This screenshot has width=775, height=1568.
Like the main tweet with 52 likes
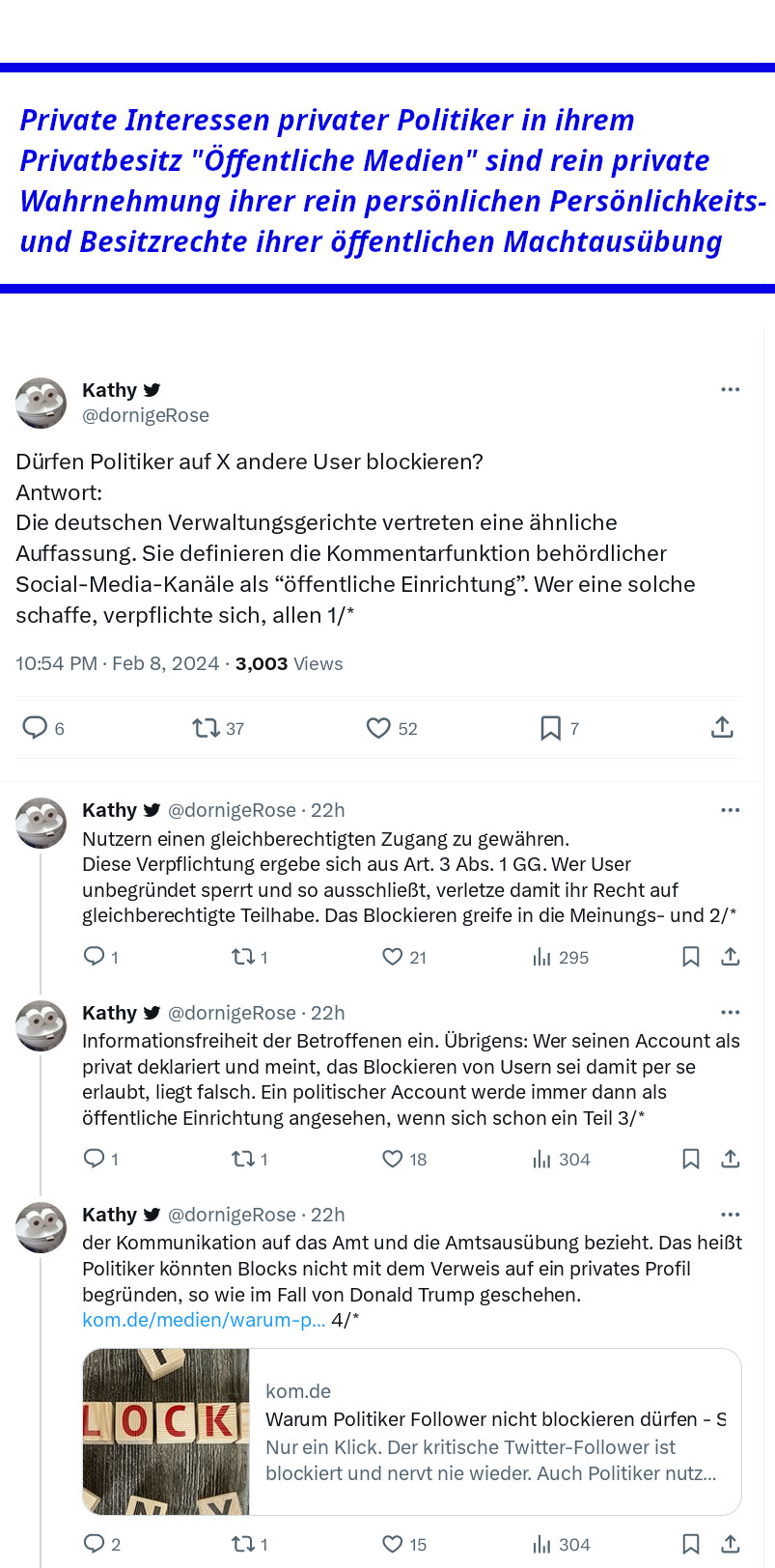[378, 728]
